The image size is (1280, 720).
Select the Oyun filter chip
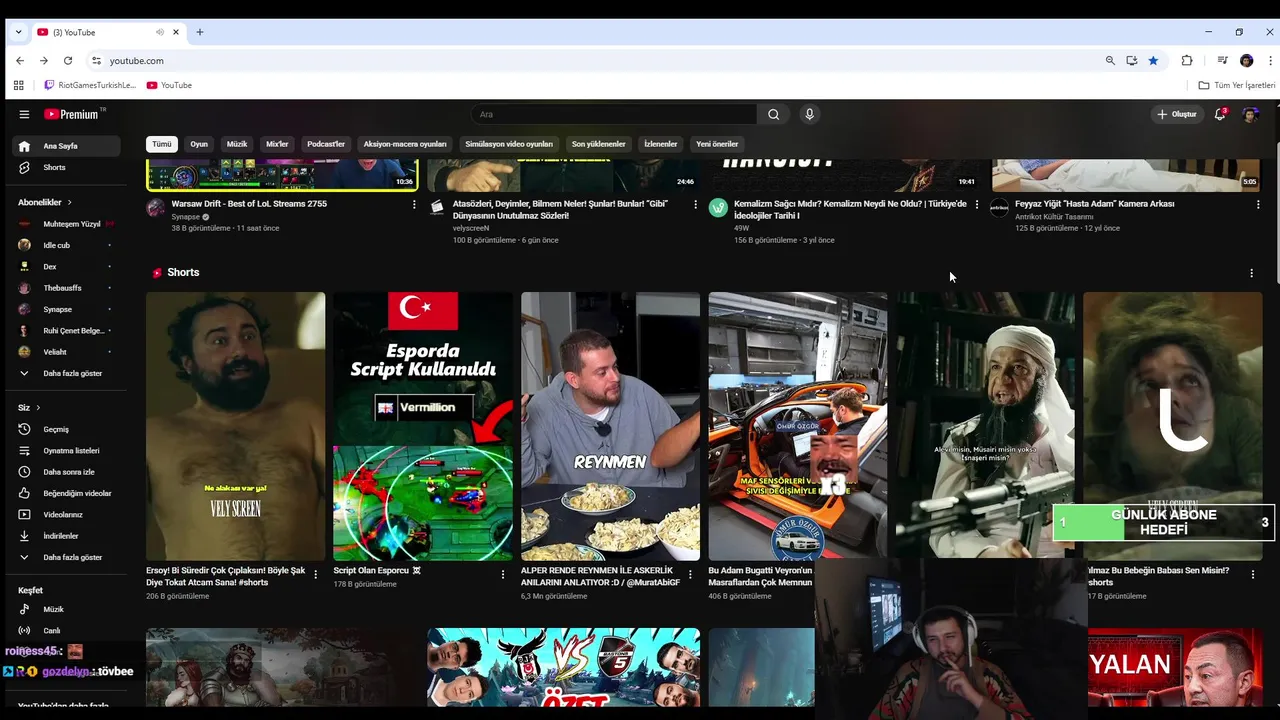pyautogui.click(x=199, y=144)
